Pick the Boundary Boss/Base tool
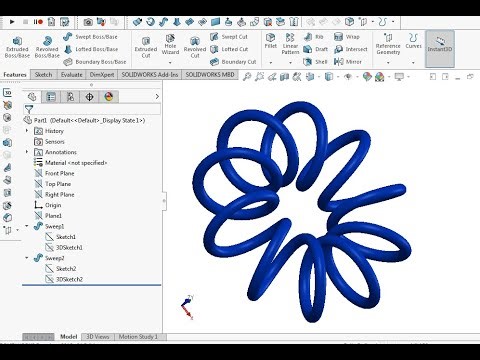The image size is (480, 360). (95, 62)
